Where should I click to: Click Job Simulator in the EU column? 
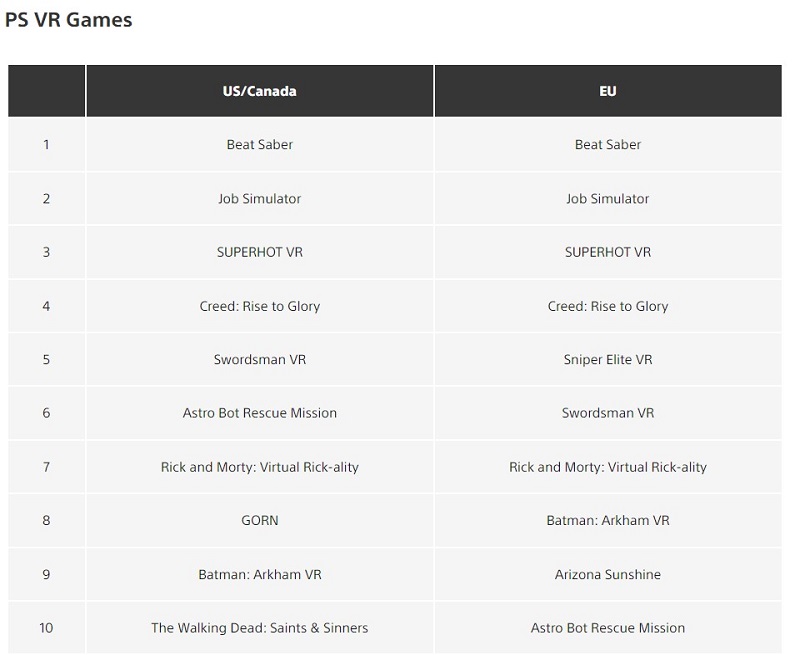608,199
